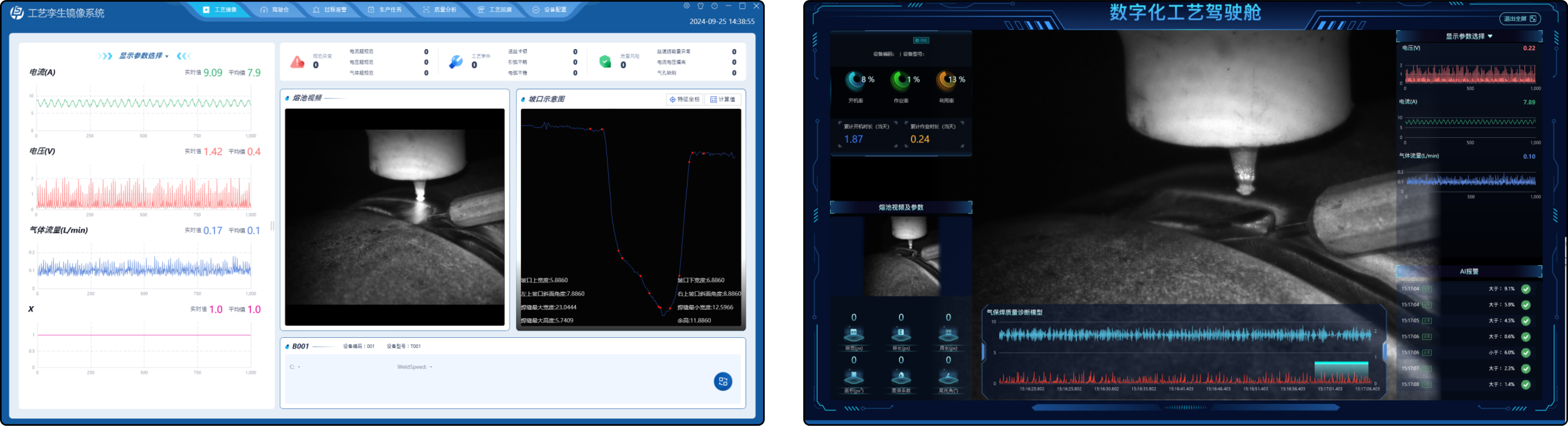Open 显示参数选择 dropdown in left white panel
The width and height of the screenshot is (1568, 426).
(x=144, y=56)
